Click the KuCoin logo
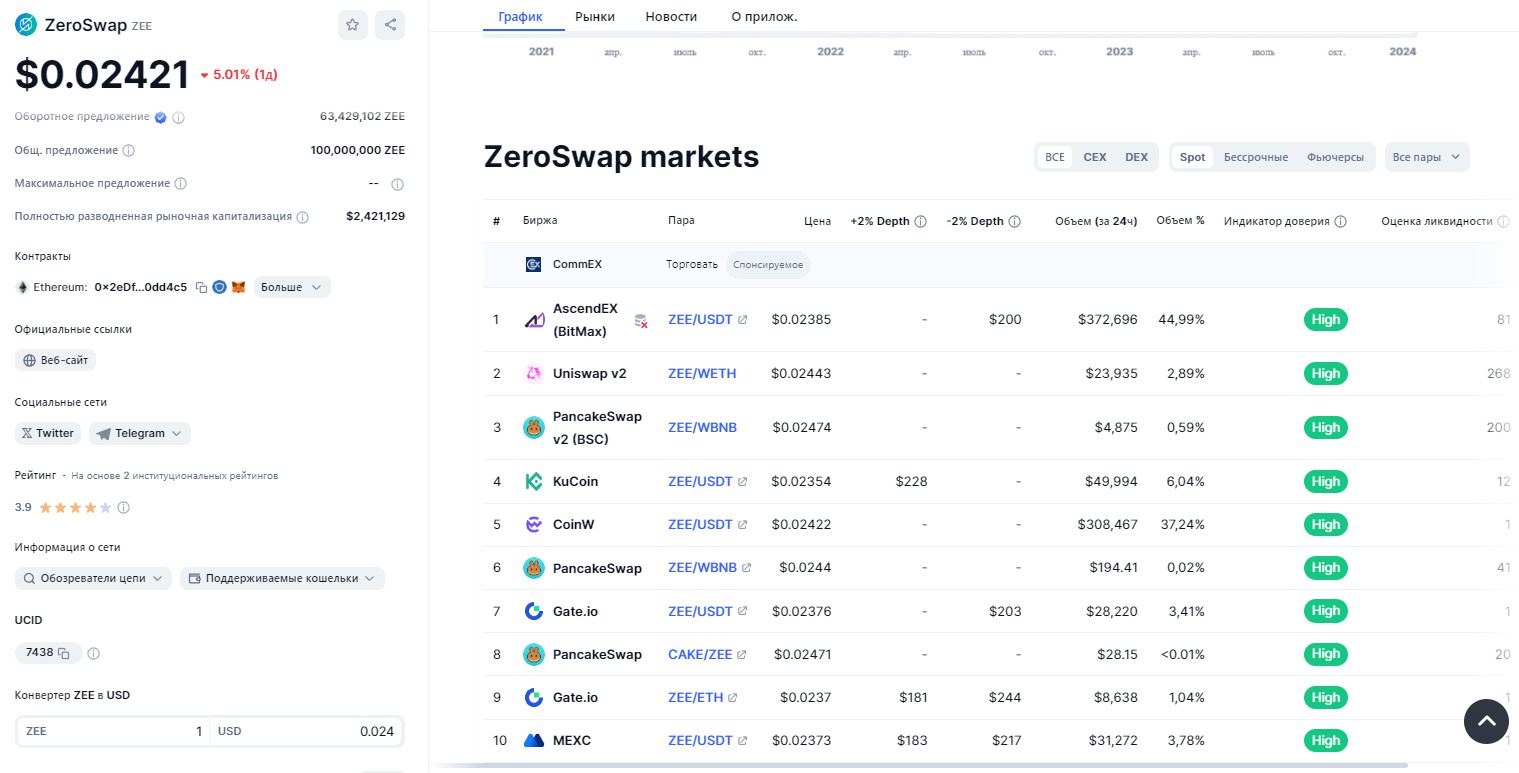The image size is (1519, 773). click(x=534, y=481)
